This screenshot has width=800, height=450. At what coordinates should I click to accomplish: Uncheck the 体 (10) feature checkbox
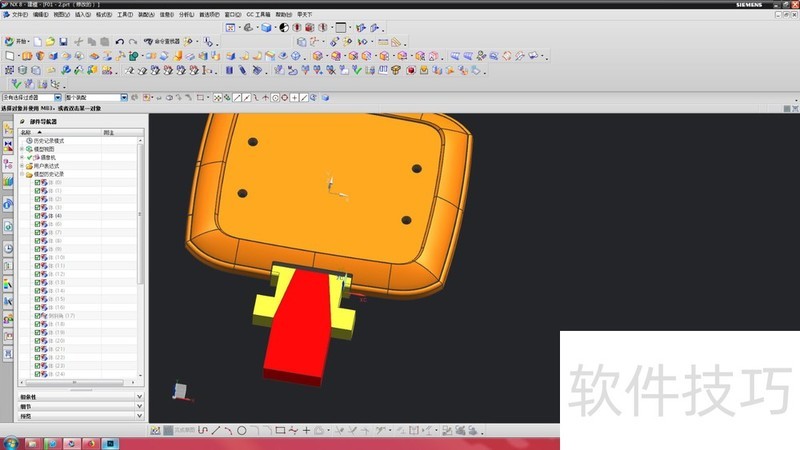click(x=37, y=257)
